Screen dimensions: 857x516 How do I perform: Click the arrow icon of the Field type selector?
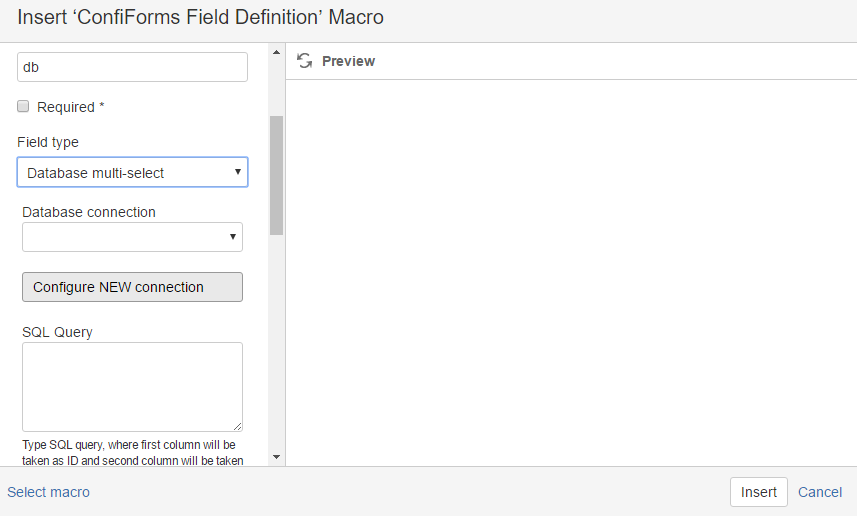point(238,172)
